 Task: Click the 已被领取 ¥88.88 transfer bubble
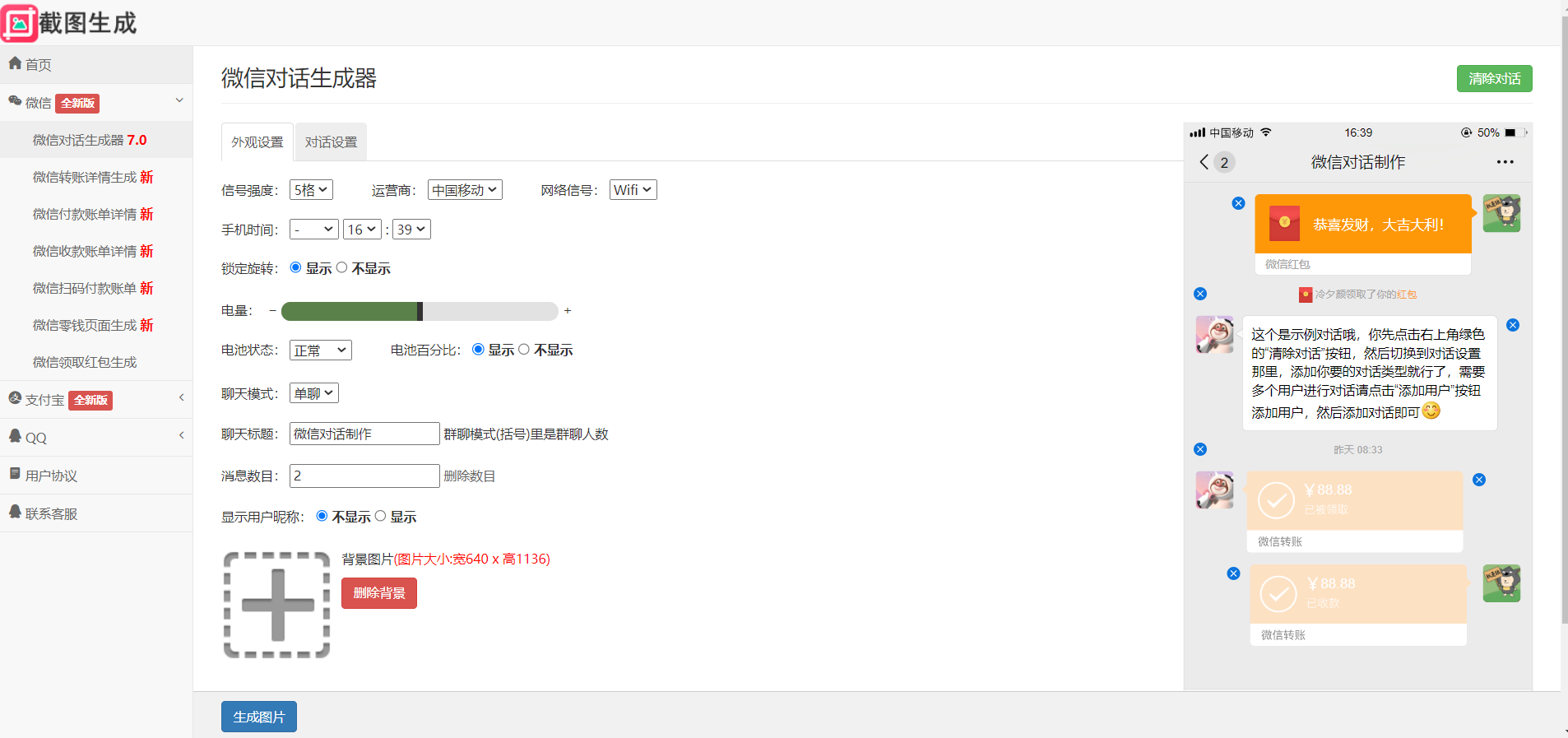click(1355, 511)
